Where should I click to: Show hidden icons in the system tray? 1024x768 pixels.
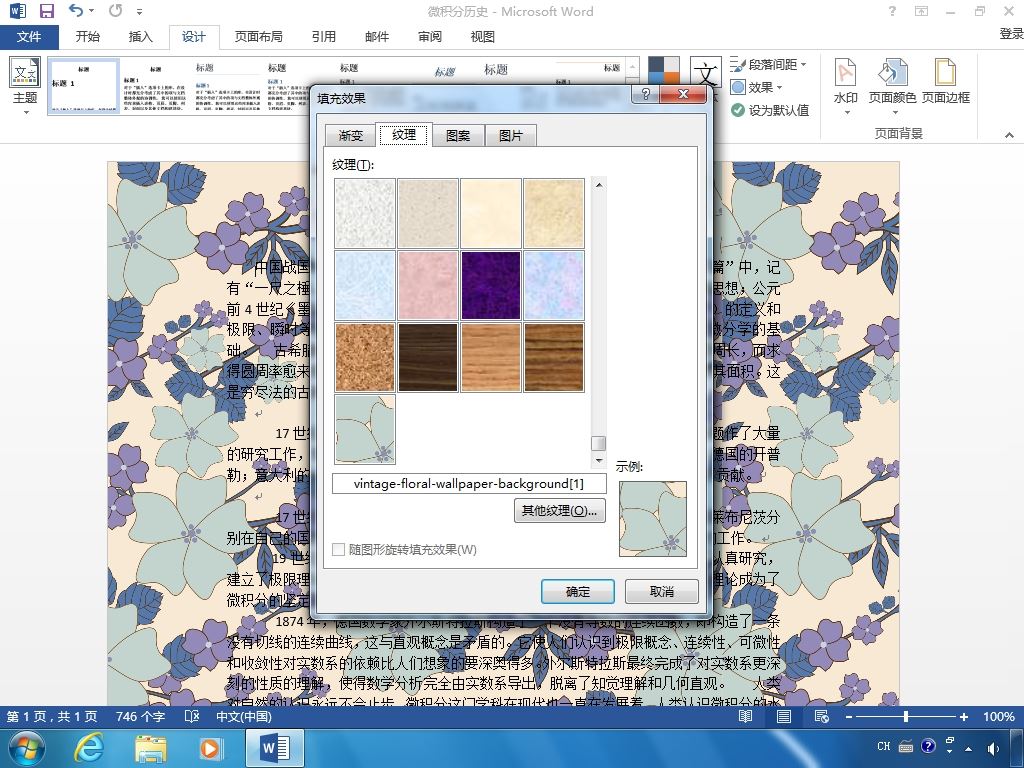(968, 748)
